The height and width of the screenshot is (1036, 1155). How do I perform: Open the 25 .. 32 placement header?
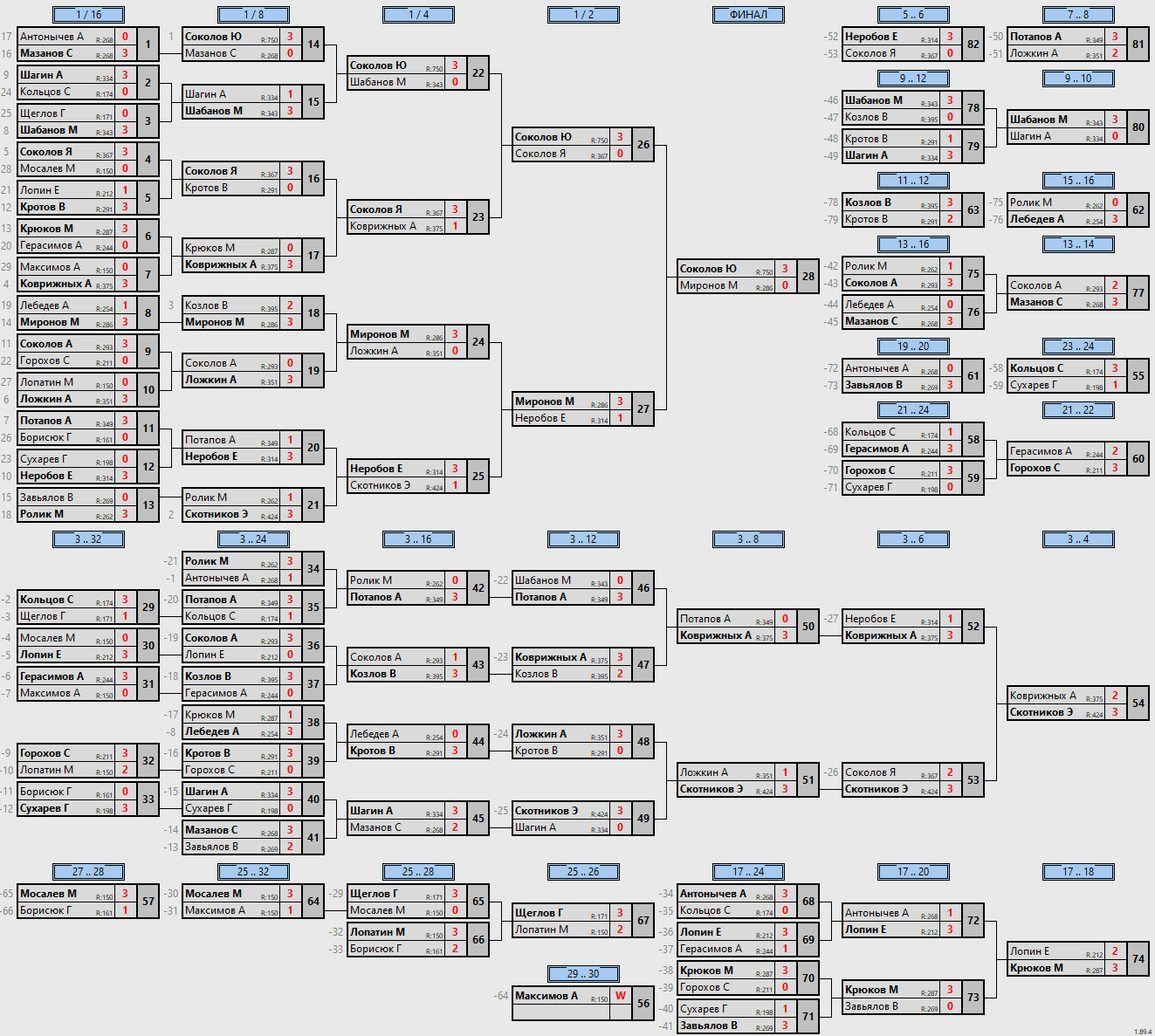click(253, 871)
